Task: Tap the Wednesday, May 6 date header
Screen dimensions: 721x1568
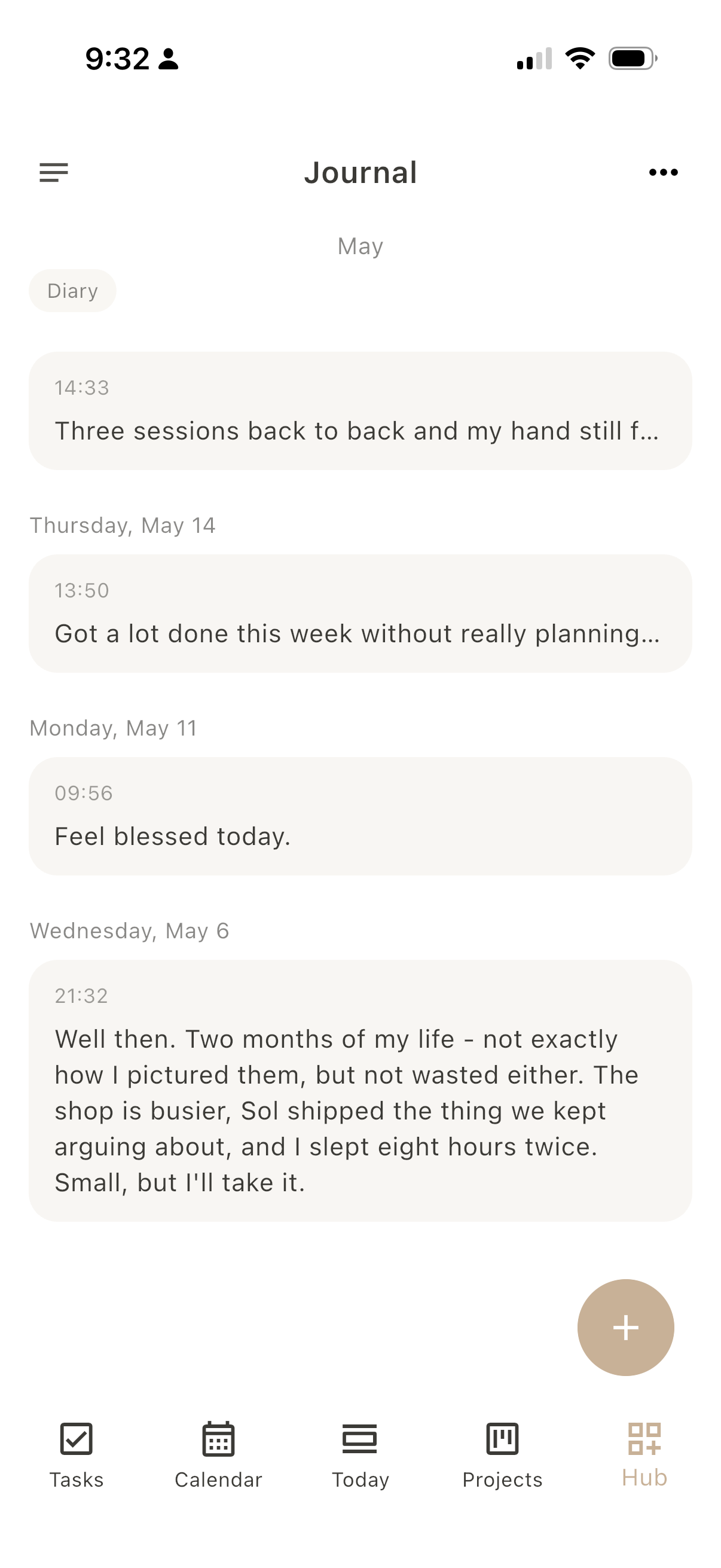Action: coord(130,931)
